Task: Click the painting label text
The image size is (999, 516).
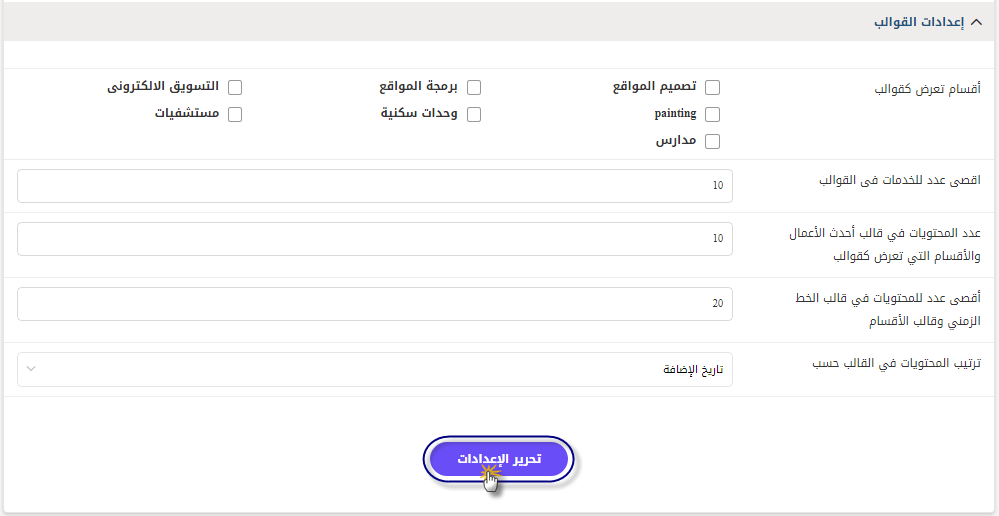Action: pos(675,114)
